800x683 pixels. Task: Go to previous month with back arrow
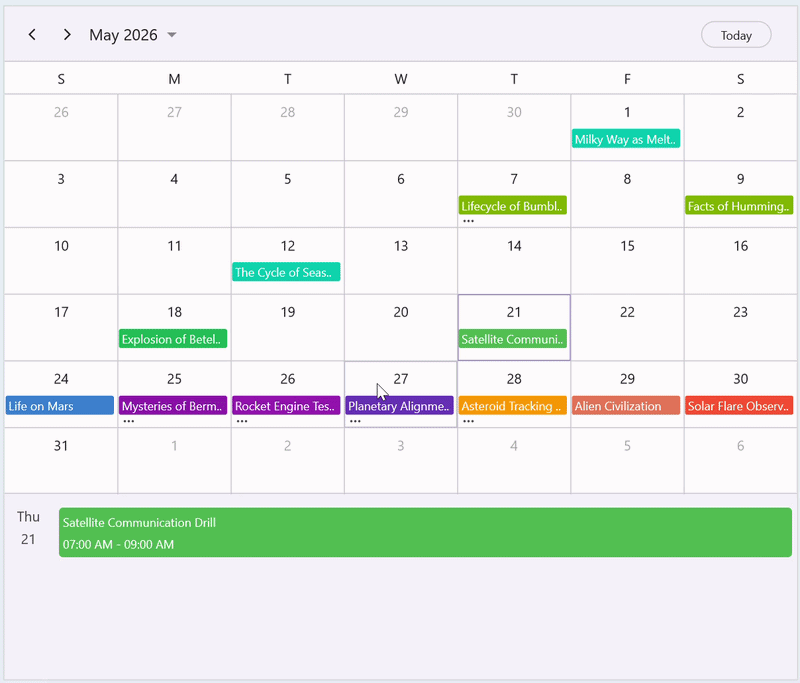point(32,35)
